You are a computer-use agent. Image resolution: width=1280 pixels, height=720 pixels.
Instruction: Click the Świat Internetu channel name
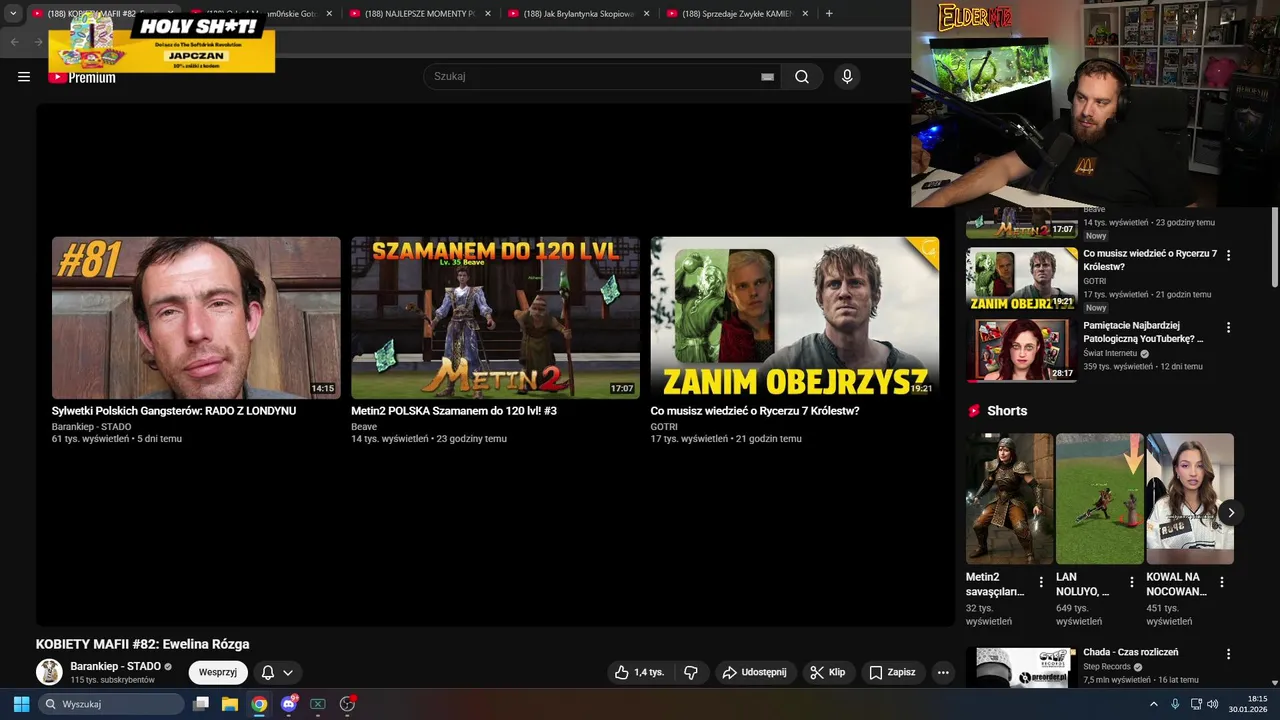point(1110,353)
